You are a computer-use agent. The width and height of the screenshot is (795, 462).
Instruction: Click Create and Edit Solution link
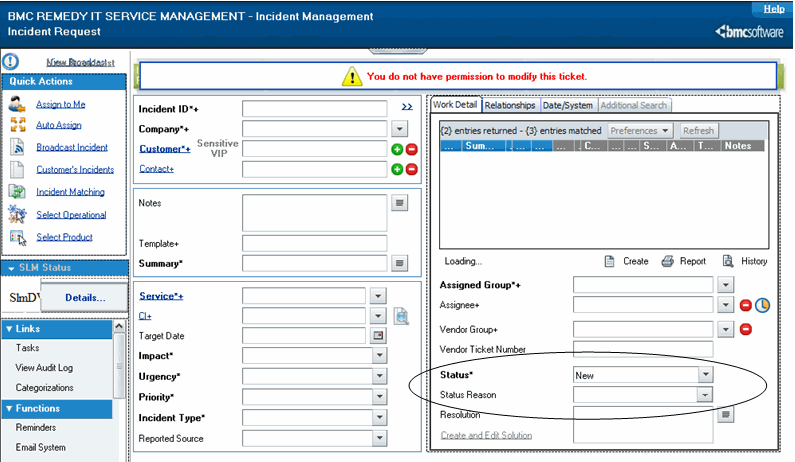click(x=486, y=435)
